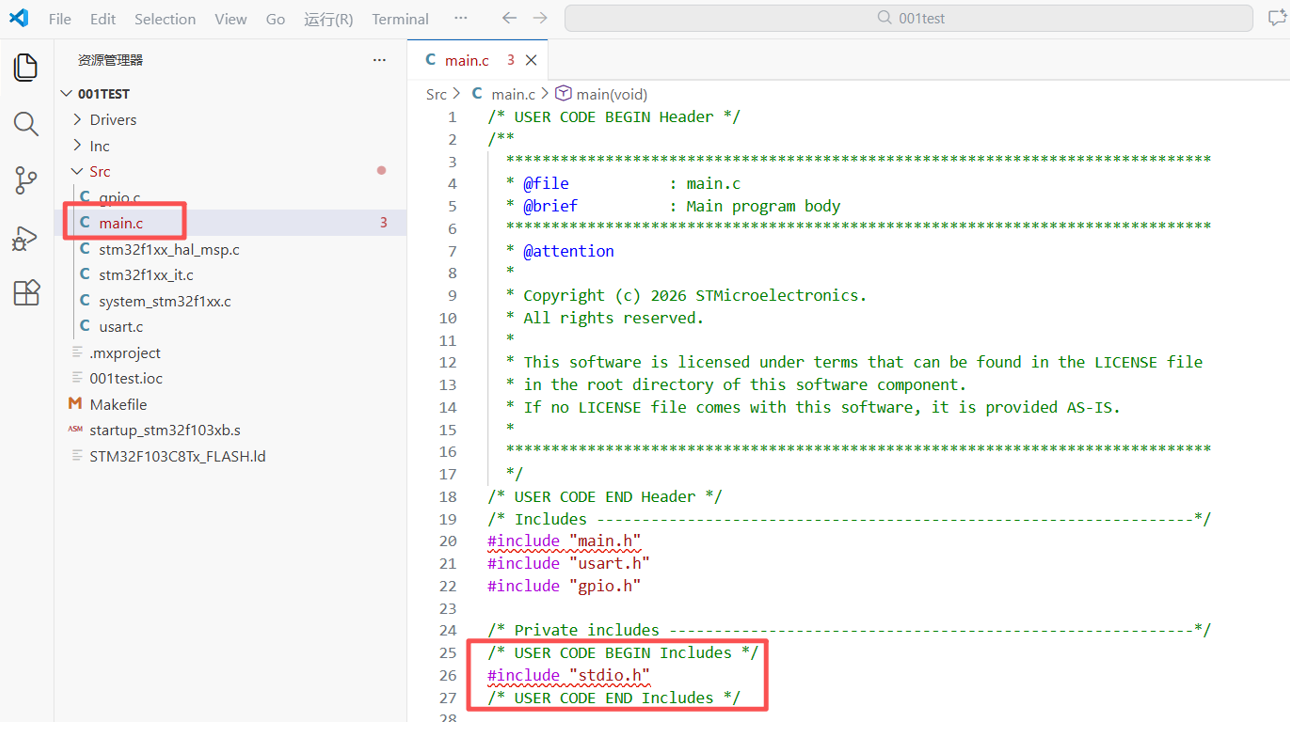
Task: Open stm32f1xx_hal_msp.c file
Action: coord(231,249)
